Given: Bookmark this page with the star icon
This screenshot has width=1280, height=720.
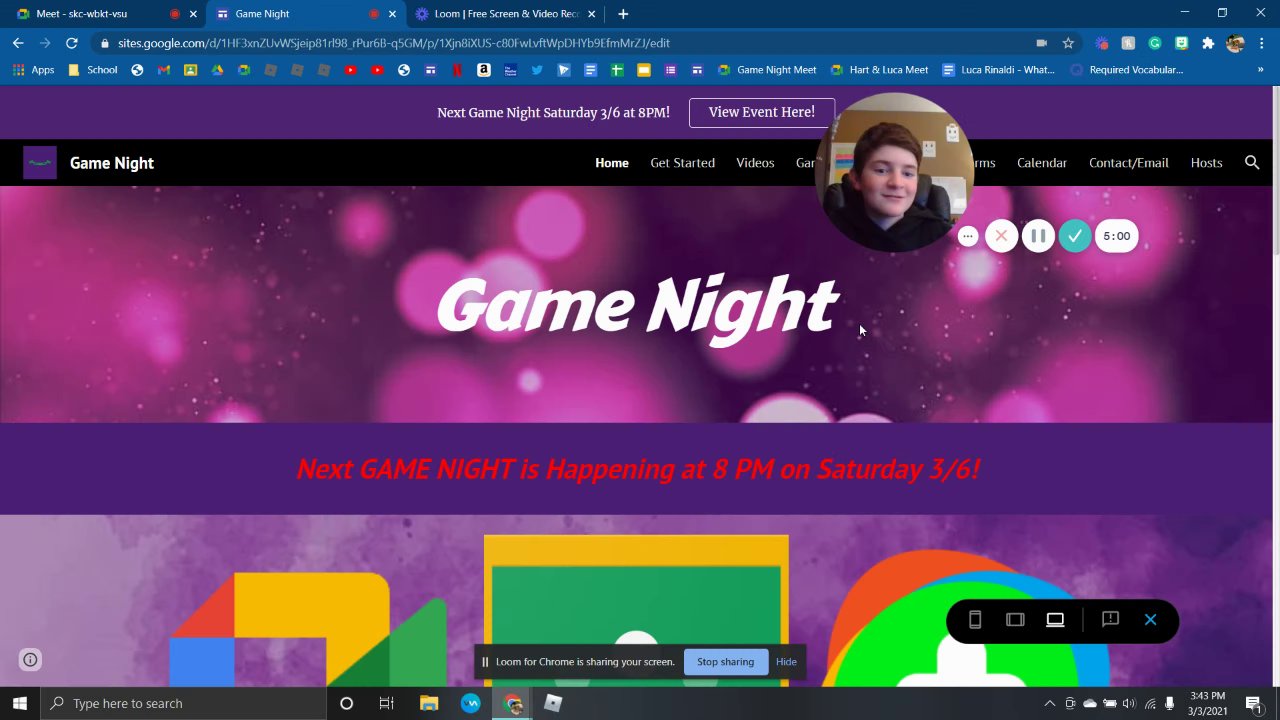Looking at the screenshot, I should click(1068, 43).
